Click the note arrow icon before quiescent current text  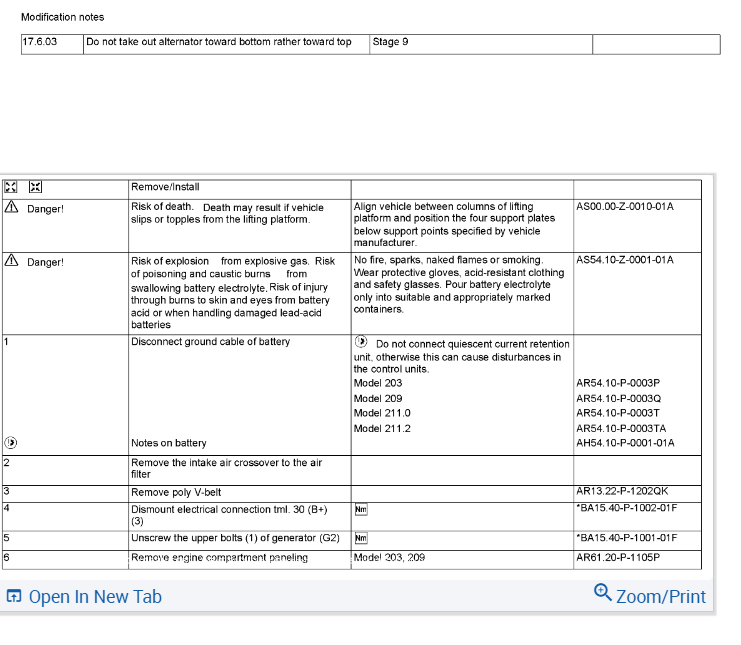click(x=361, y=342)
